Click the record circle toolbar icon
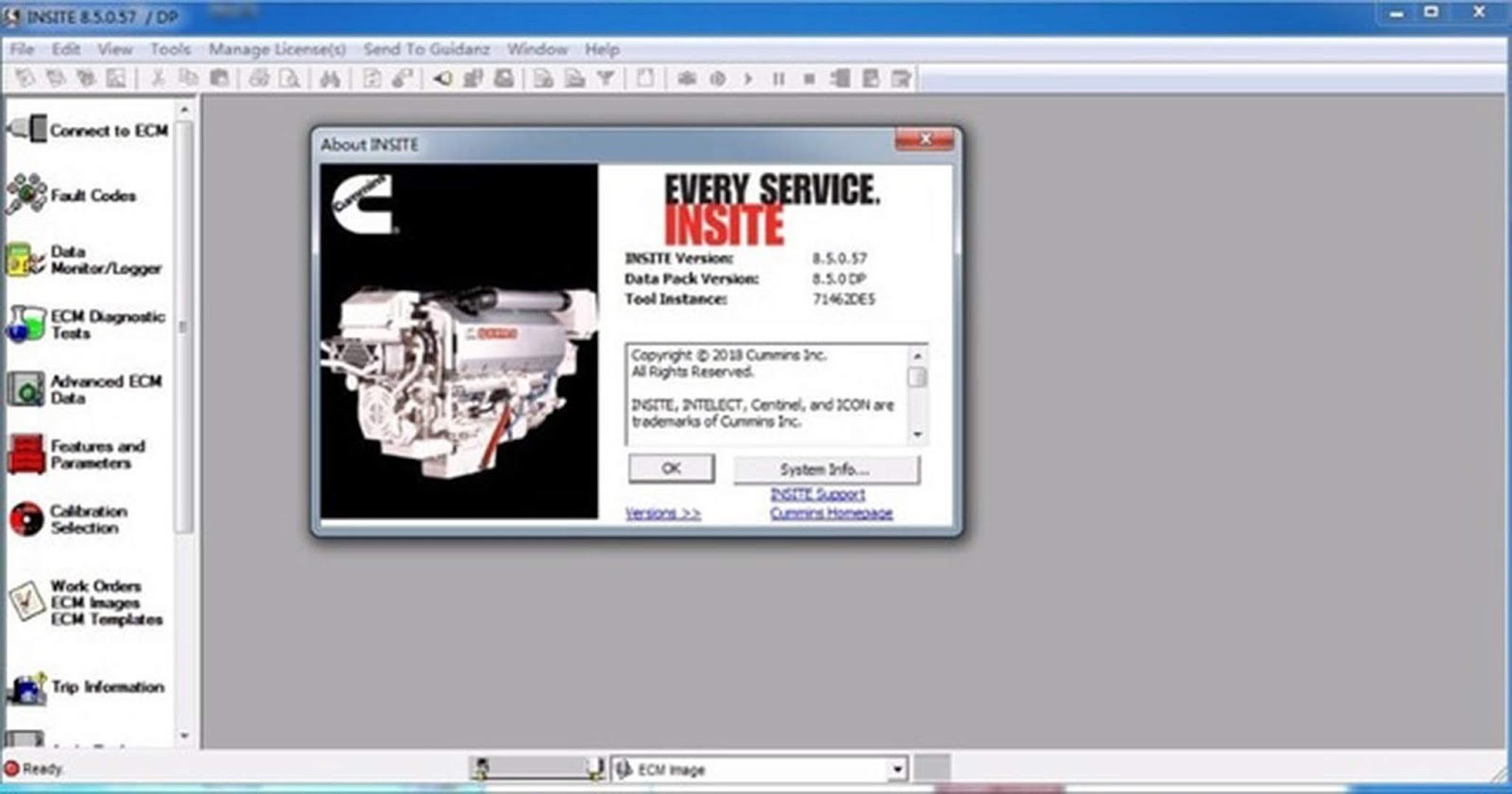 717,78
